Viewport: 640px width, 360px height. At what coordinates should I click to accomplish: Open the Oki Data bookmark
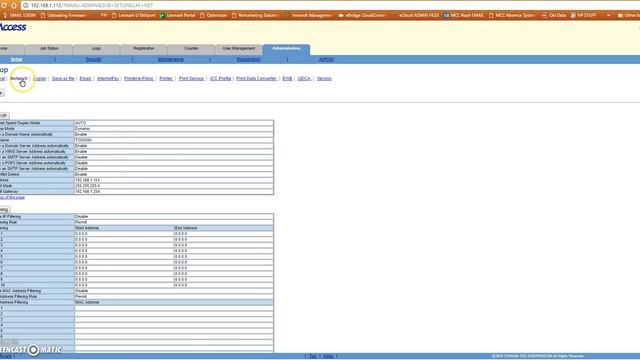coord(554,15)
